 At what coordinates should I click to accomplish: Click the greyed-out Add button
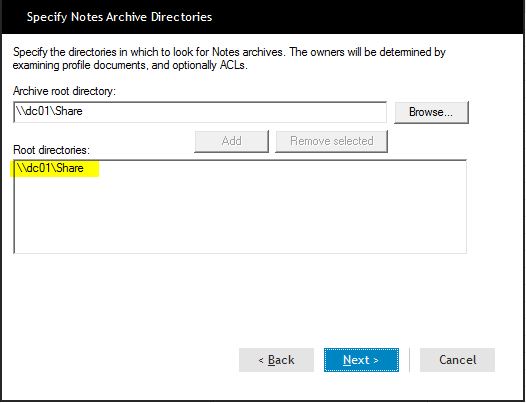tap(231, 141)
